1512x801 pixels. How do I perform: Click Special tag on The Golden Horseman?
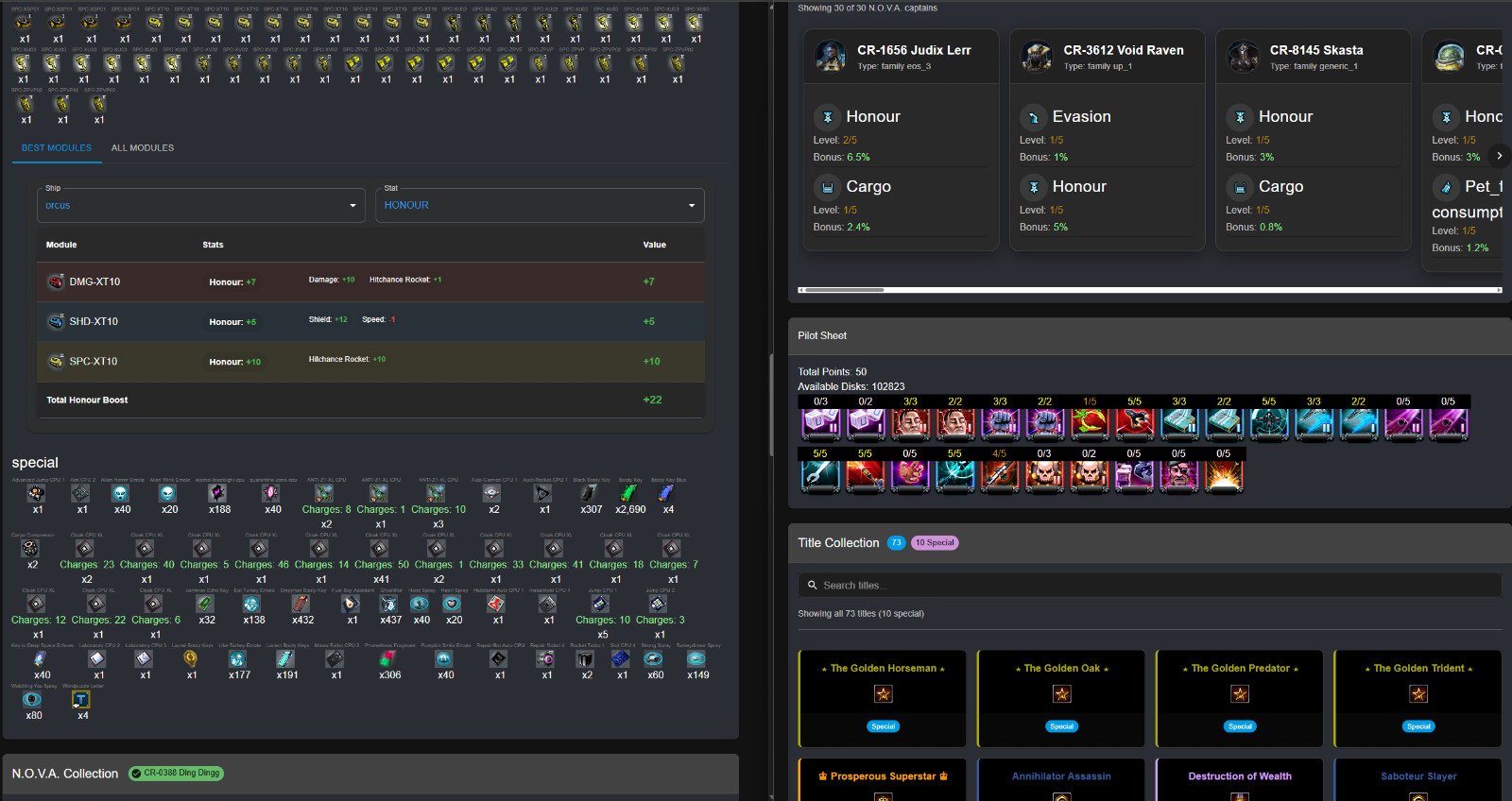[x=884, y=726]
